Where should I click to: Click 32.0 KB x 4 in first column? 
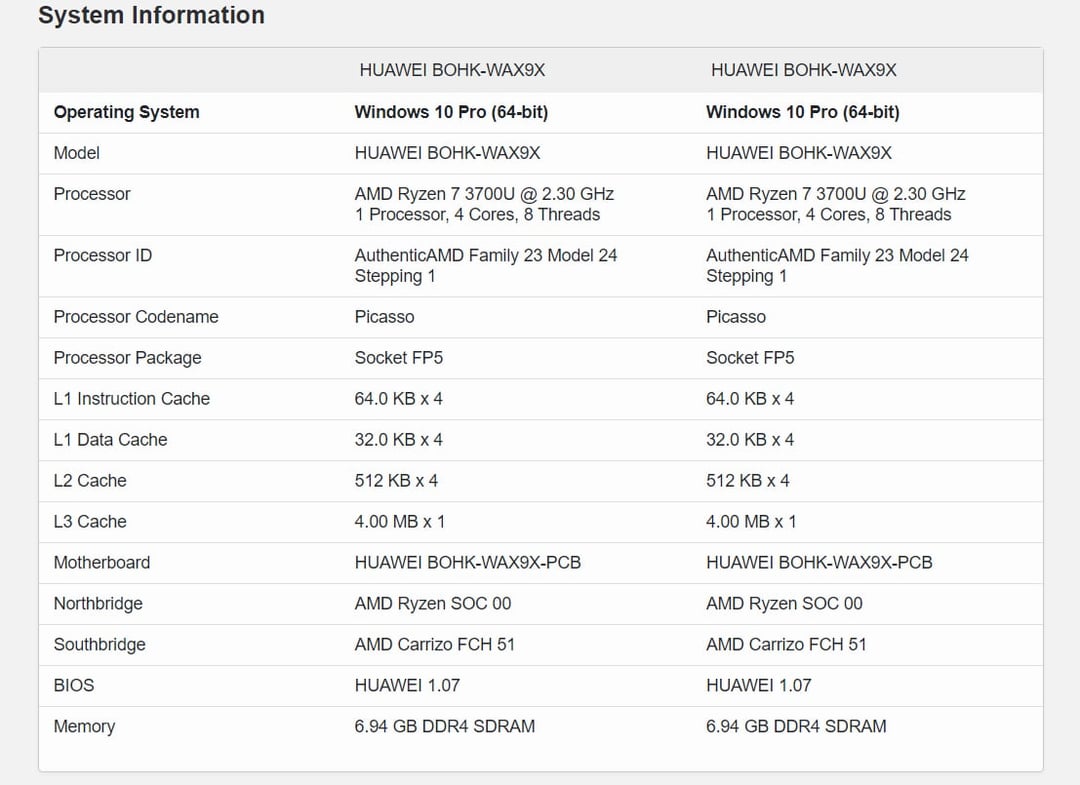tap(399, 440)
